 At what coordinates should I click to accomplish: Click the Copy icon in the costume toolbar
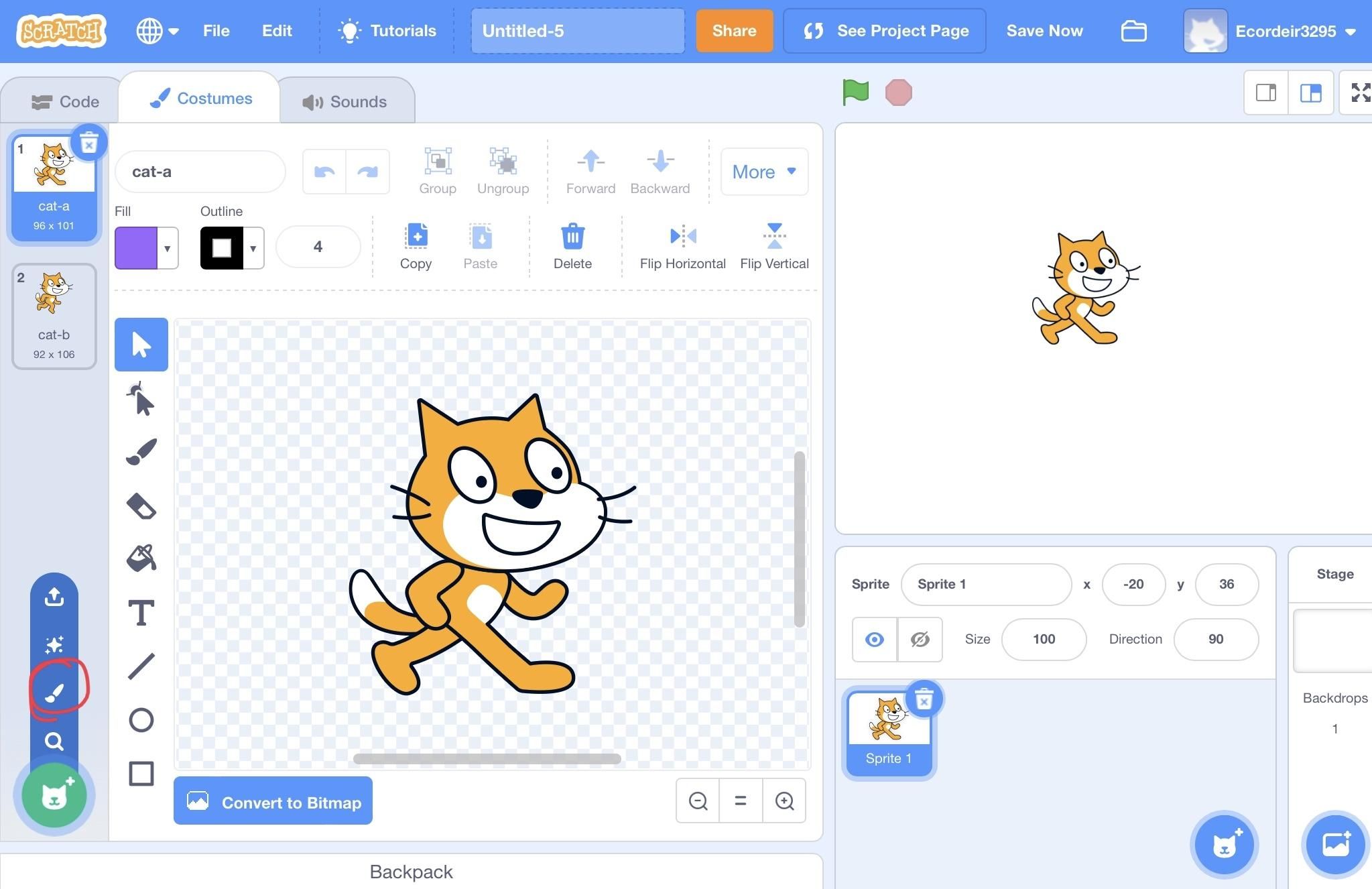click(416, 236)
